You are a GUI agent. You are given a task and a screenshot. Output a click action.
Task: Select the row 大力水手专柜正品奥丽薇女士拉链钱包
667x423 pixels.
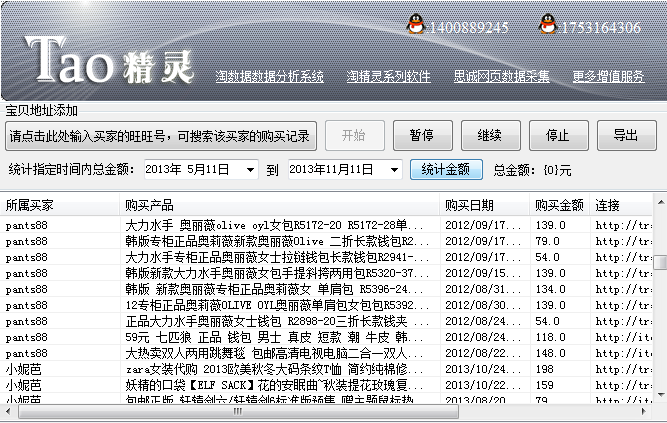(326, 257)
